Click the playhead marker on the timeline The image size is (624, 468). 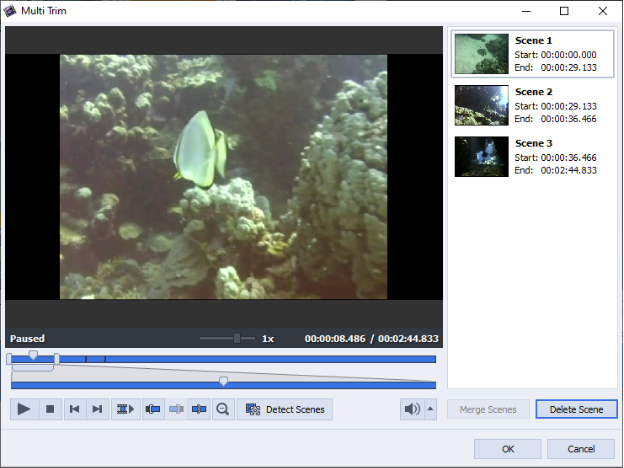tap(33, 355)
